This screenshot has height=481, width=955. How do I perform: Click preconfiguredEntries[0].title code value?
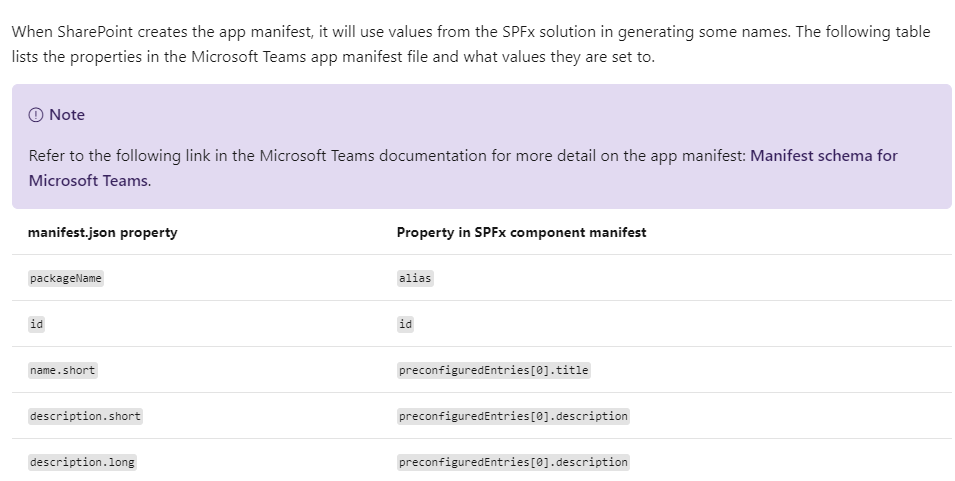[493, 370]
